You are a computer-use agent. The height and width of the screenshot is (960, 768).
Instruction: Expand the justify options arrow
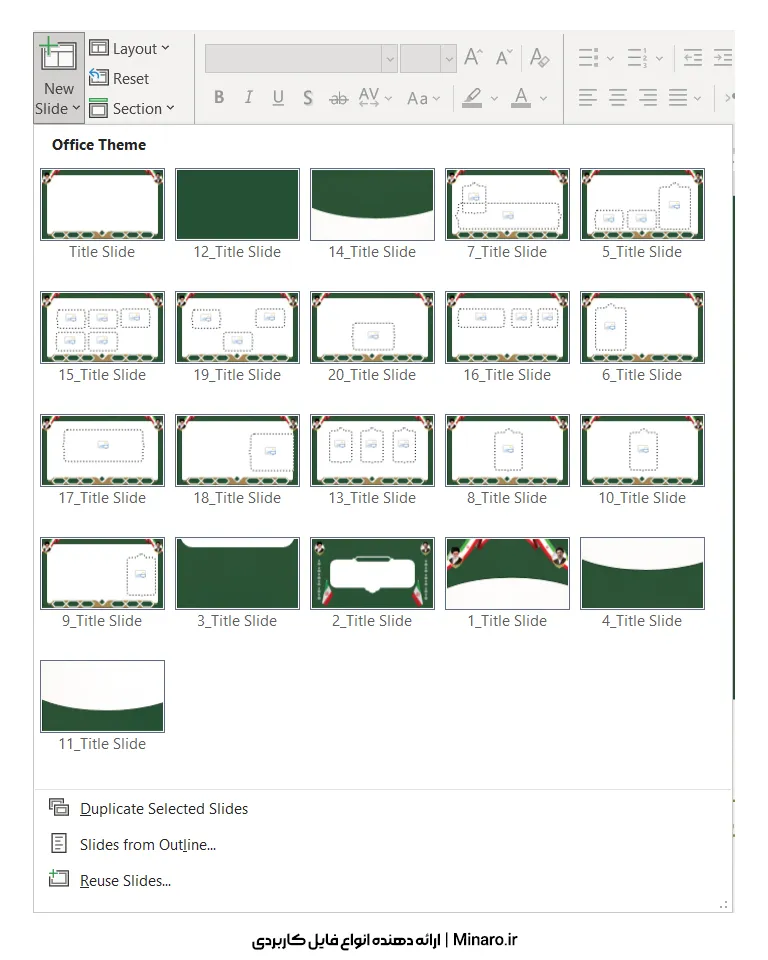click(x=697, y=98)
